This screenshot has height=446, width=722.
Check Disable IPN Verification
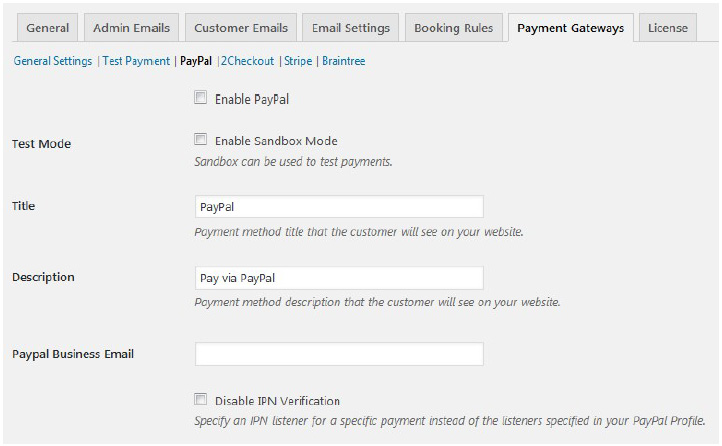coord(201,399)
